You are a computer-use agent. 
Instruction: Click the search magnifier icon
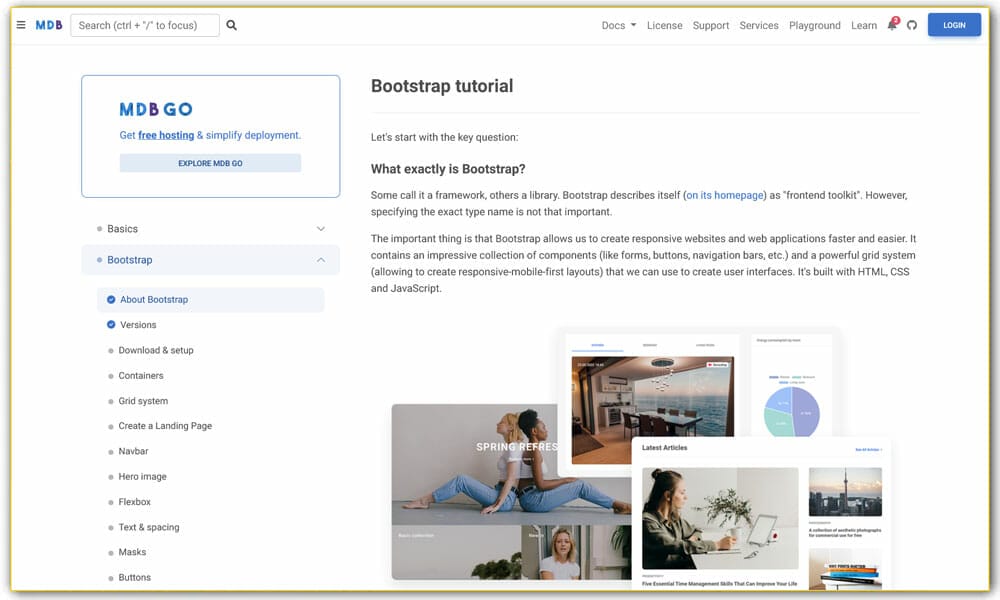tap(232, 25)
